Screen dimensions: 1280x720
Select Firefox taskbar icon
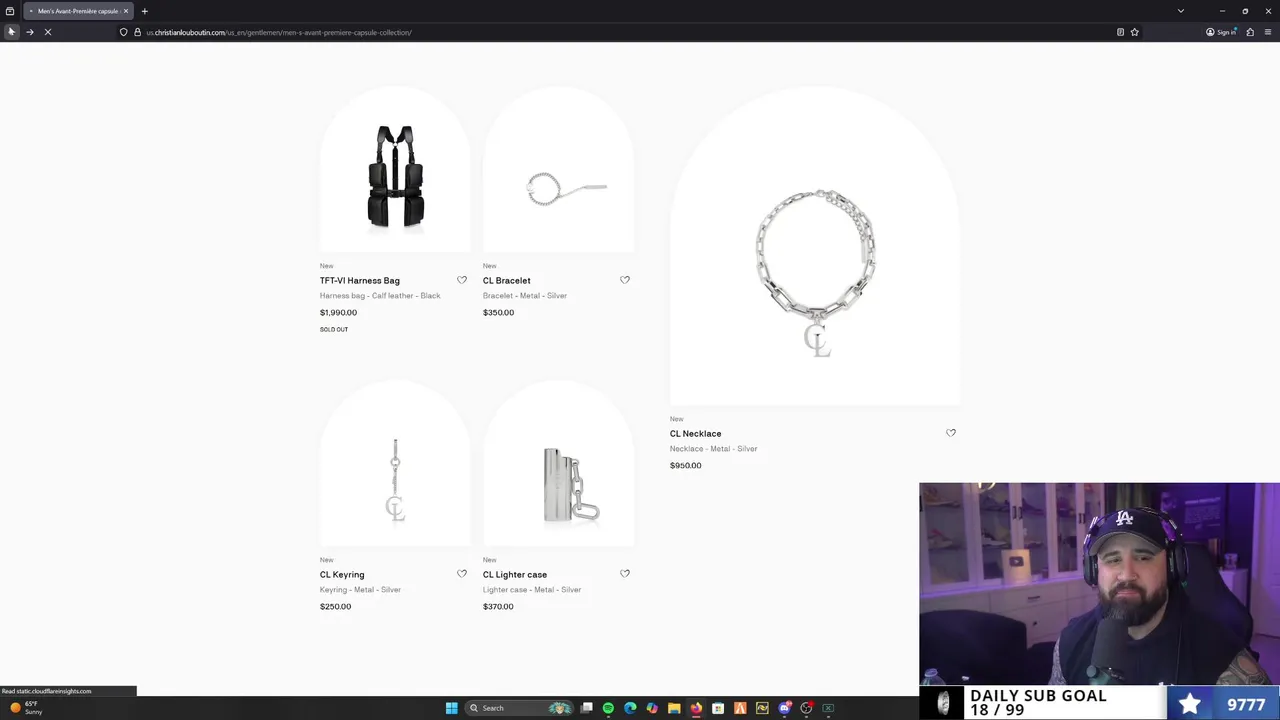pos(696,708)
